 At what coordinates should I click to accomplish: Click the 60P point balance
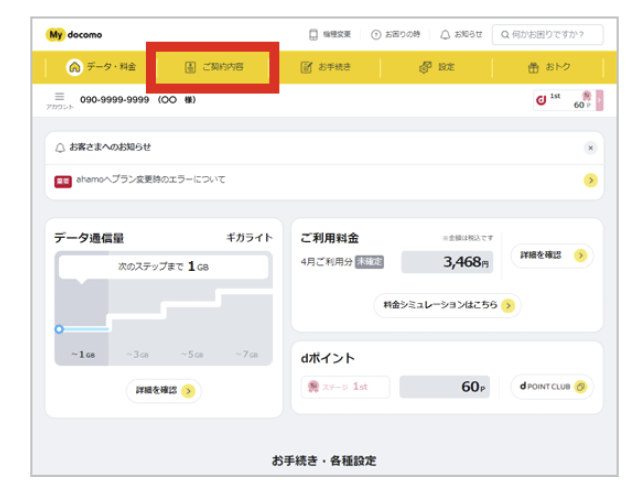coord(445,387)
